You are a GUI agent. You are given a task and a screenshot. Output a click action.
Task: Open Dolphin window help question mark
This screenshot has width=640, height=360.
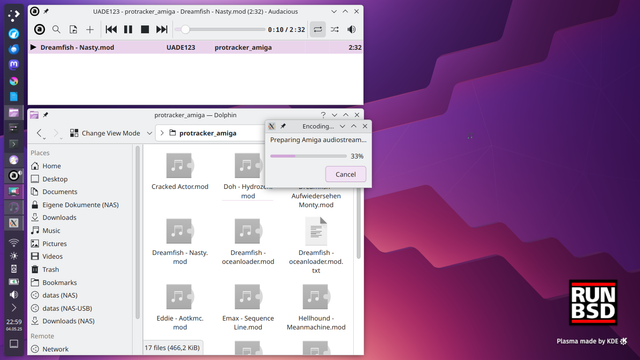pyautogui.click(x=323, y=115)
